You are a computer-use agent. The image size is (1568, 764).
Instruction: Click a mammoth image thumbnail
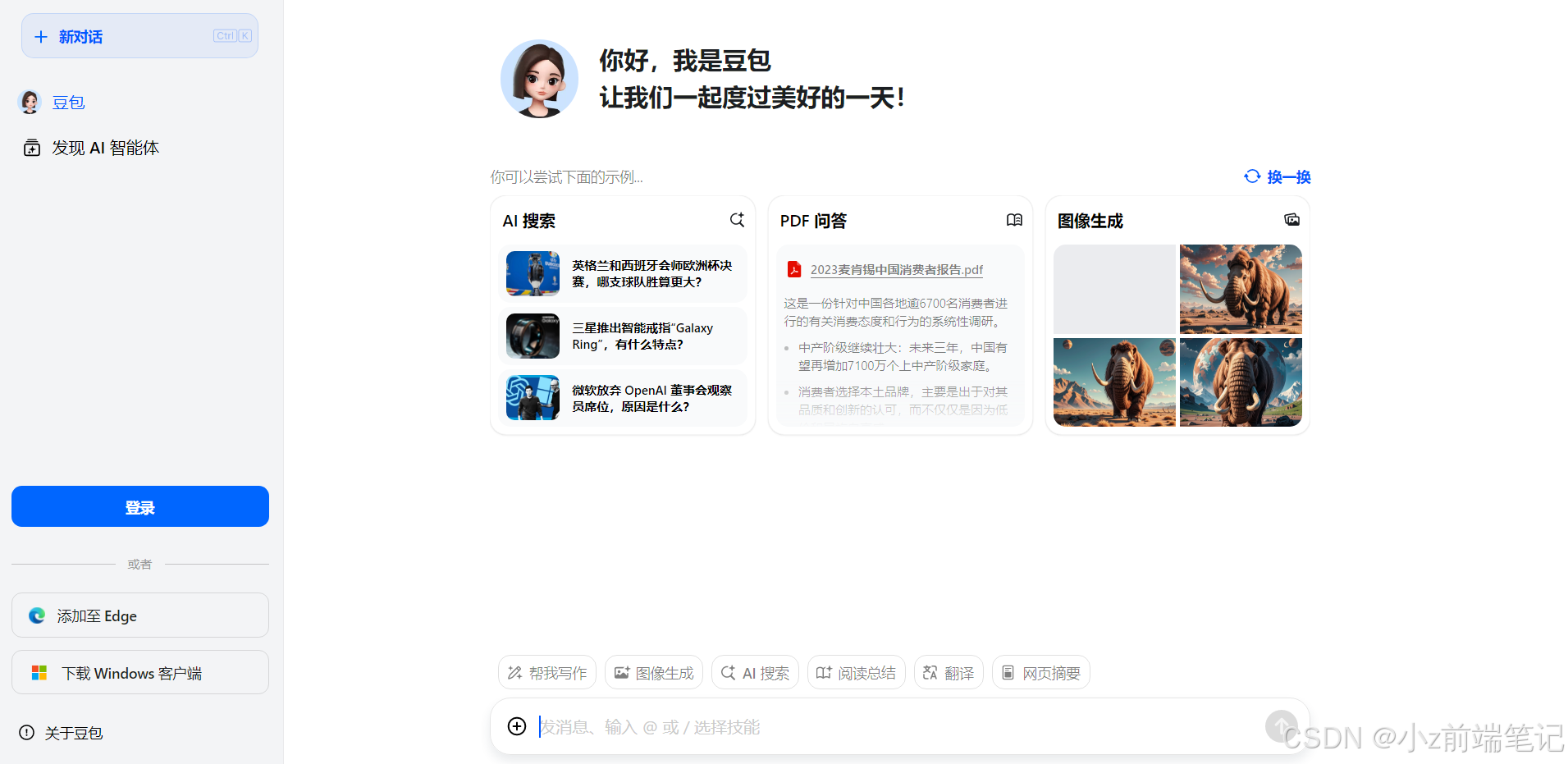(x=1240, y=289)
